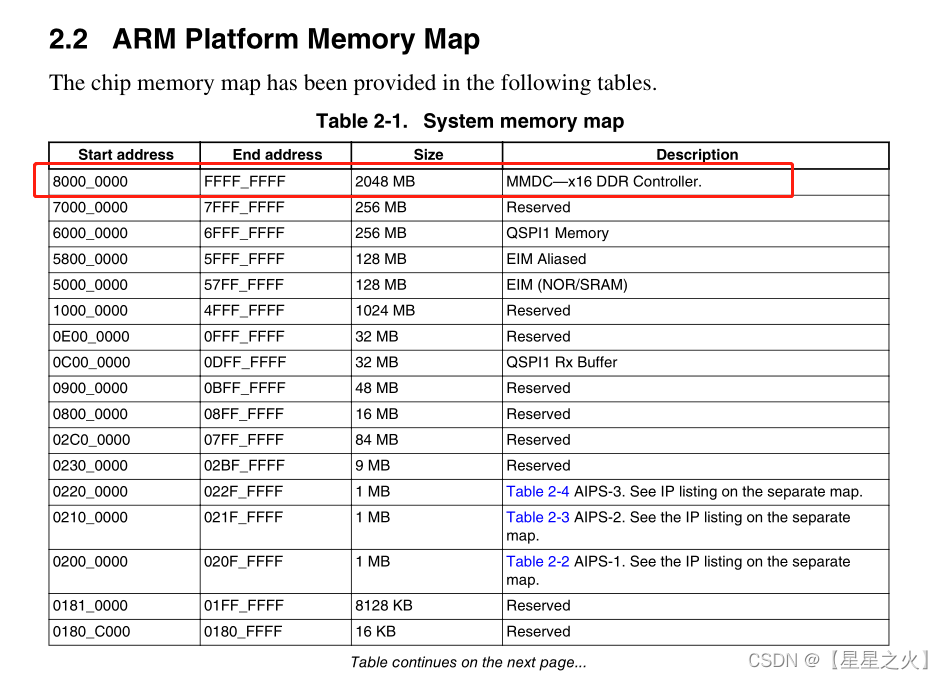Click the 'Description' column header

pos(696,155)
